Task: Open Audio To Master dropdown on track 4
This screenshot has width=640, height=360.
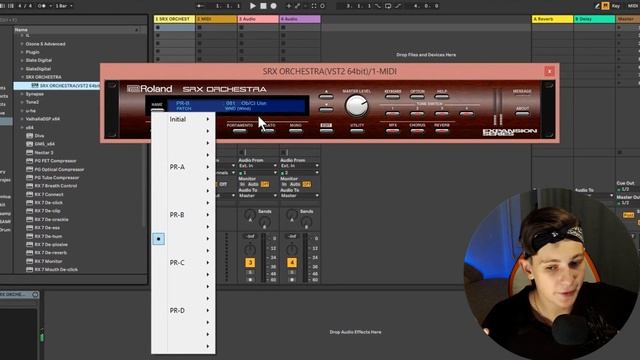Action: (300, 196)
